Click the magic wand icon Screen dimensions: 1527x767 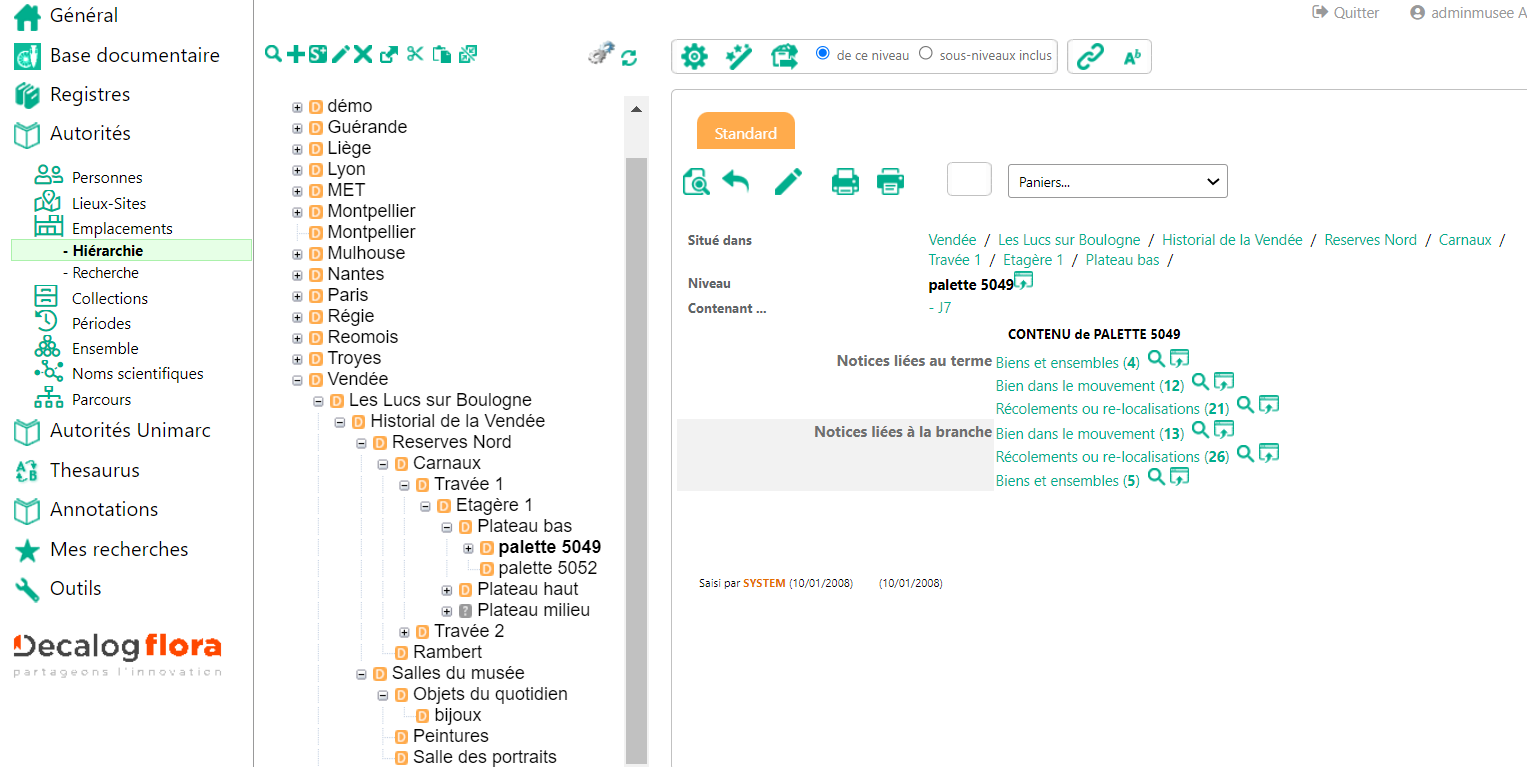[739, 57]
